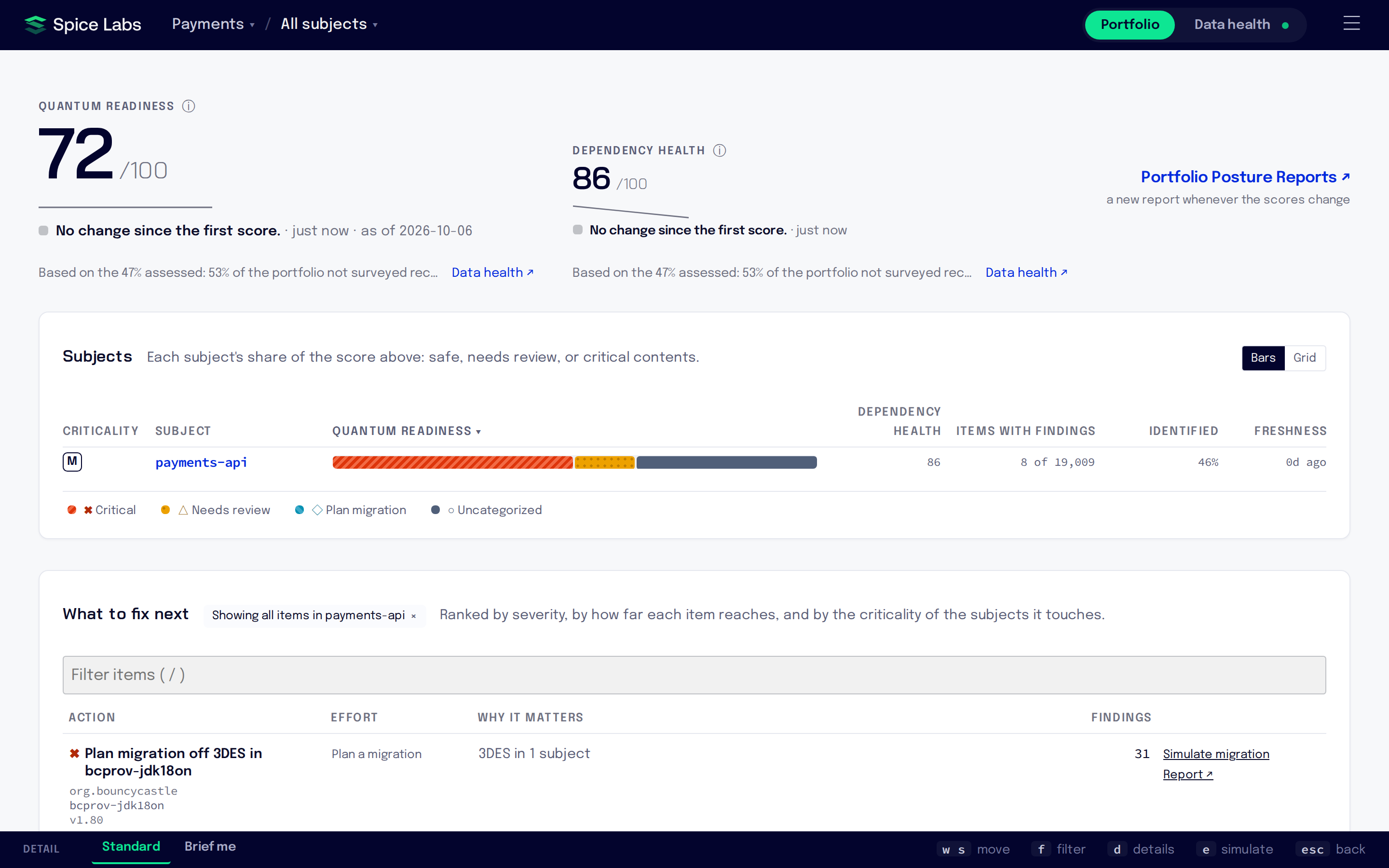Click the Spice Labs logo icon
The height and width of the screenshot is (868, 1389).
coord(36,25)
